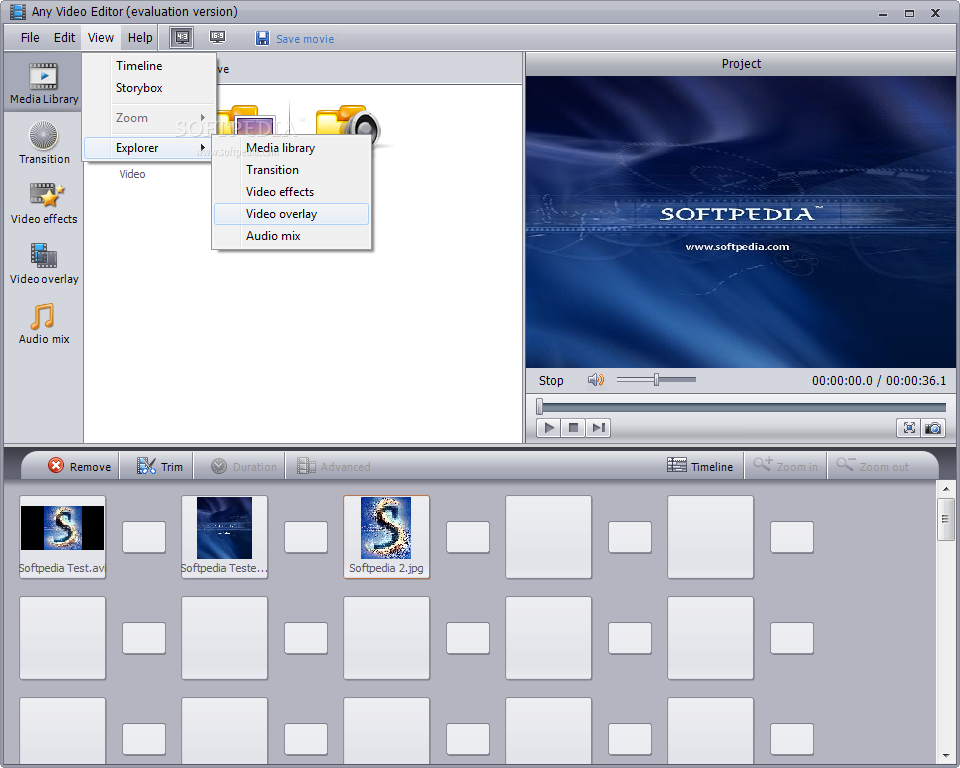Adjust the volume slider handle
960x768 pixels.
tap(656, 380)
